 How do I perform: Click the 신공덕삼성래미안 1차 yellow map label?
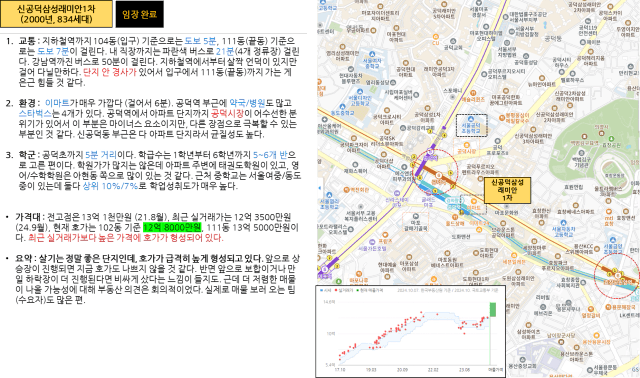(x=507, y=190)
